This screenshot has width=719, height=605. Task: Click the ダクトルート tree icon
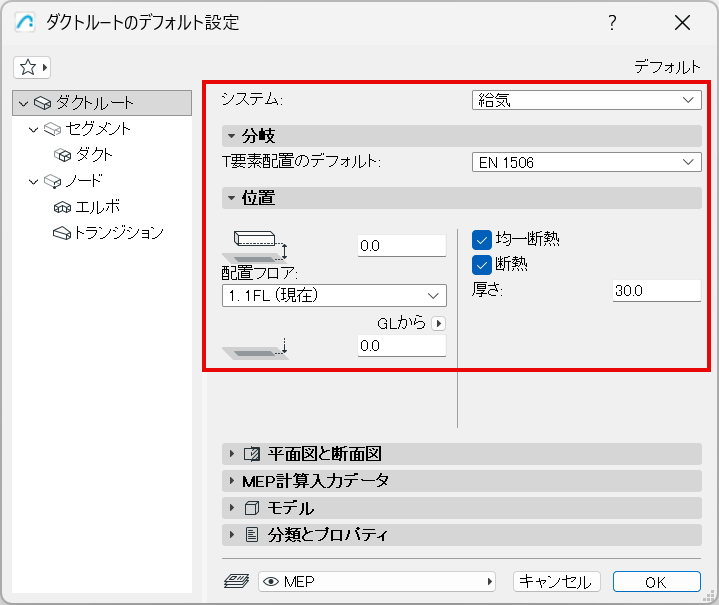(43, 103)
